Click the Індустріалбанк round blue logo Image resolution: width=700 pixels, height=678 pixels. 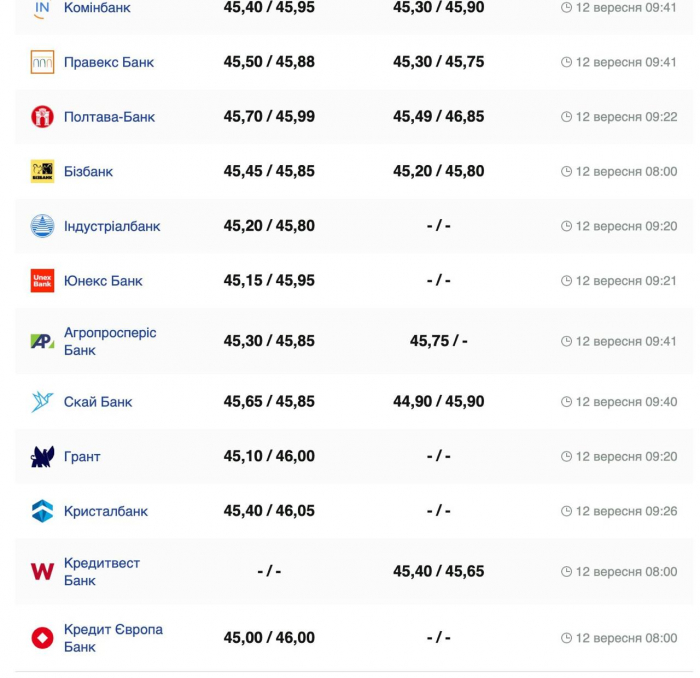coord(42,226)
